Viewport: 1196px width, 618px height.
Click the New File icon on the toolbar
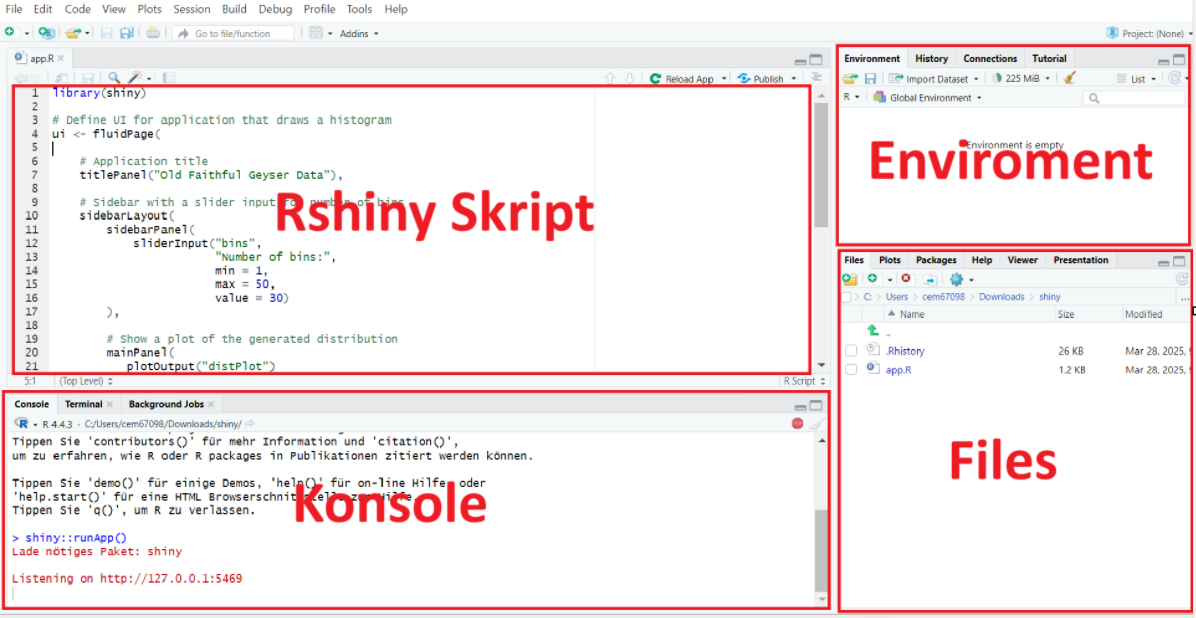10,33
